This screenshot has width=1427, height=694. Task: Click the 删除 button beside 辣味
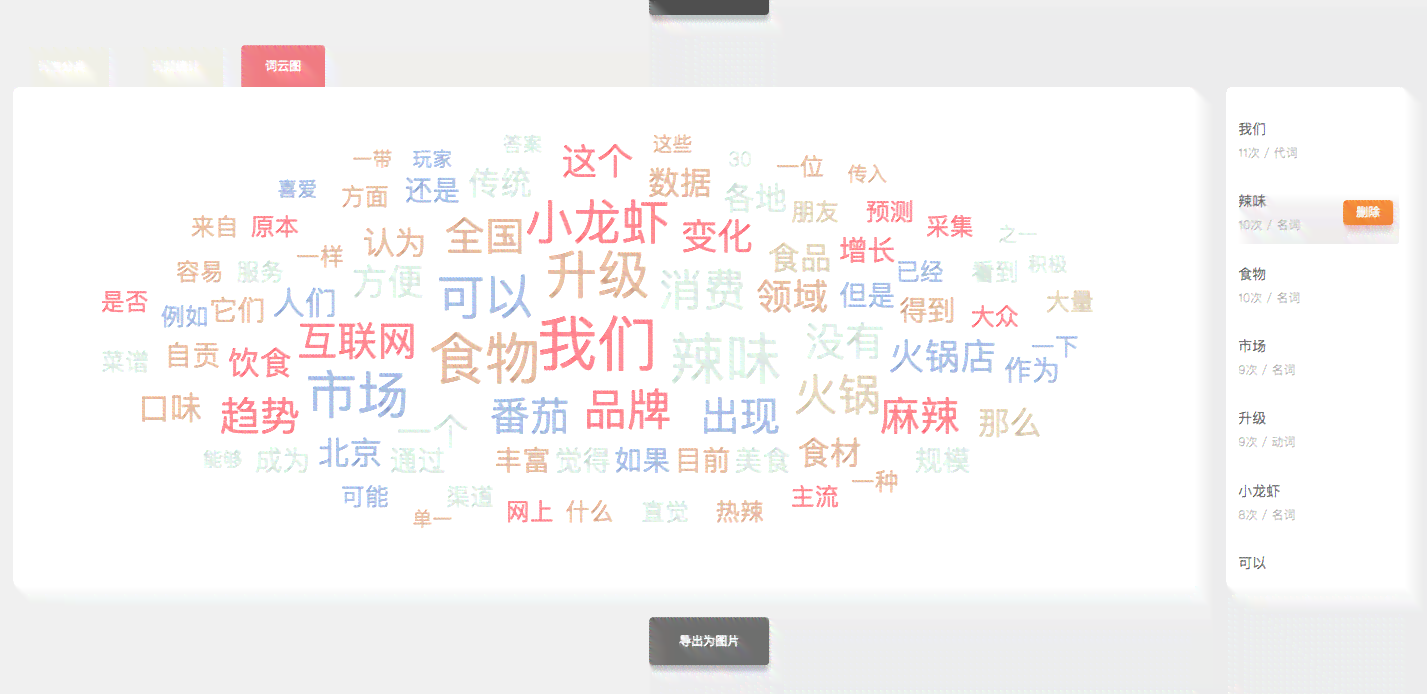1367,212
